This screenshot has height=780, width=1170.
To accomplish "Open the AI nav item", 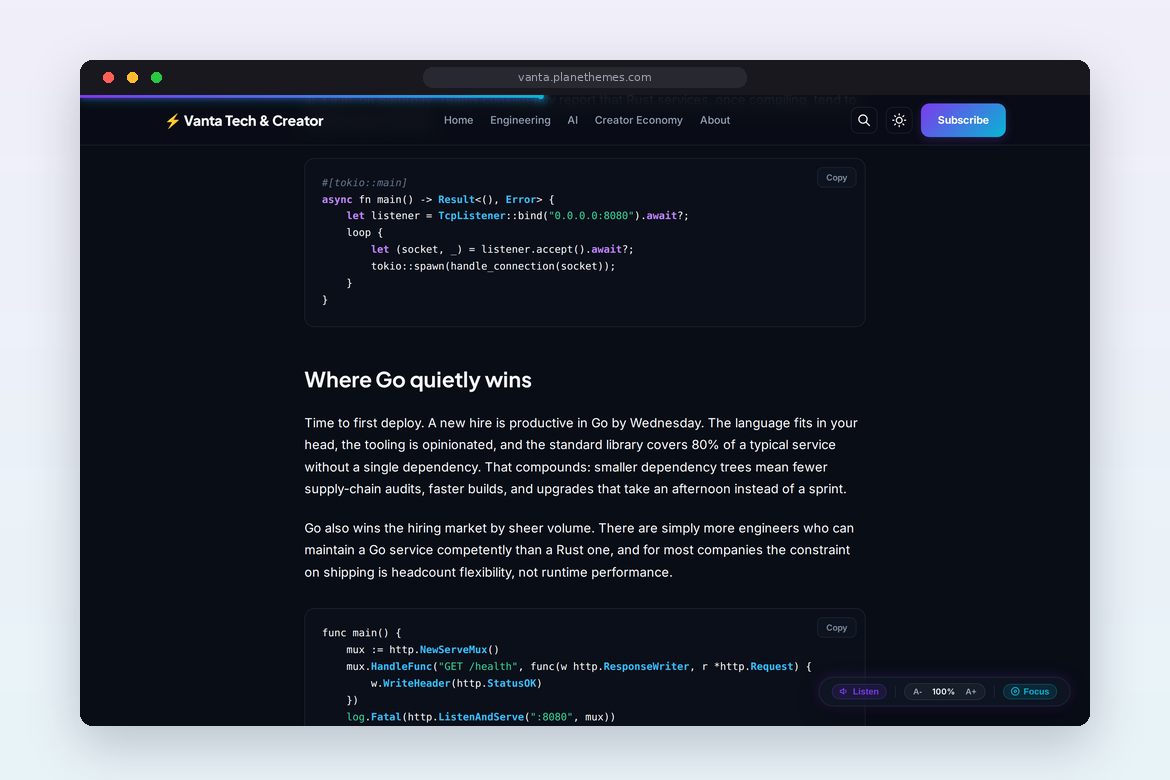I will click(x=572, y=120).
